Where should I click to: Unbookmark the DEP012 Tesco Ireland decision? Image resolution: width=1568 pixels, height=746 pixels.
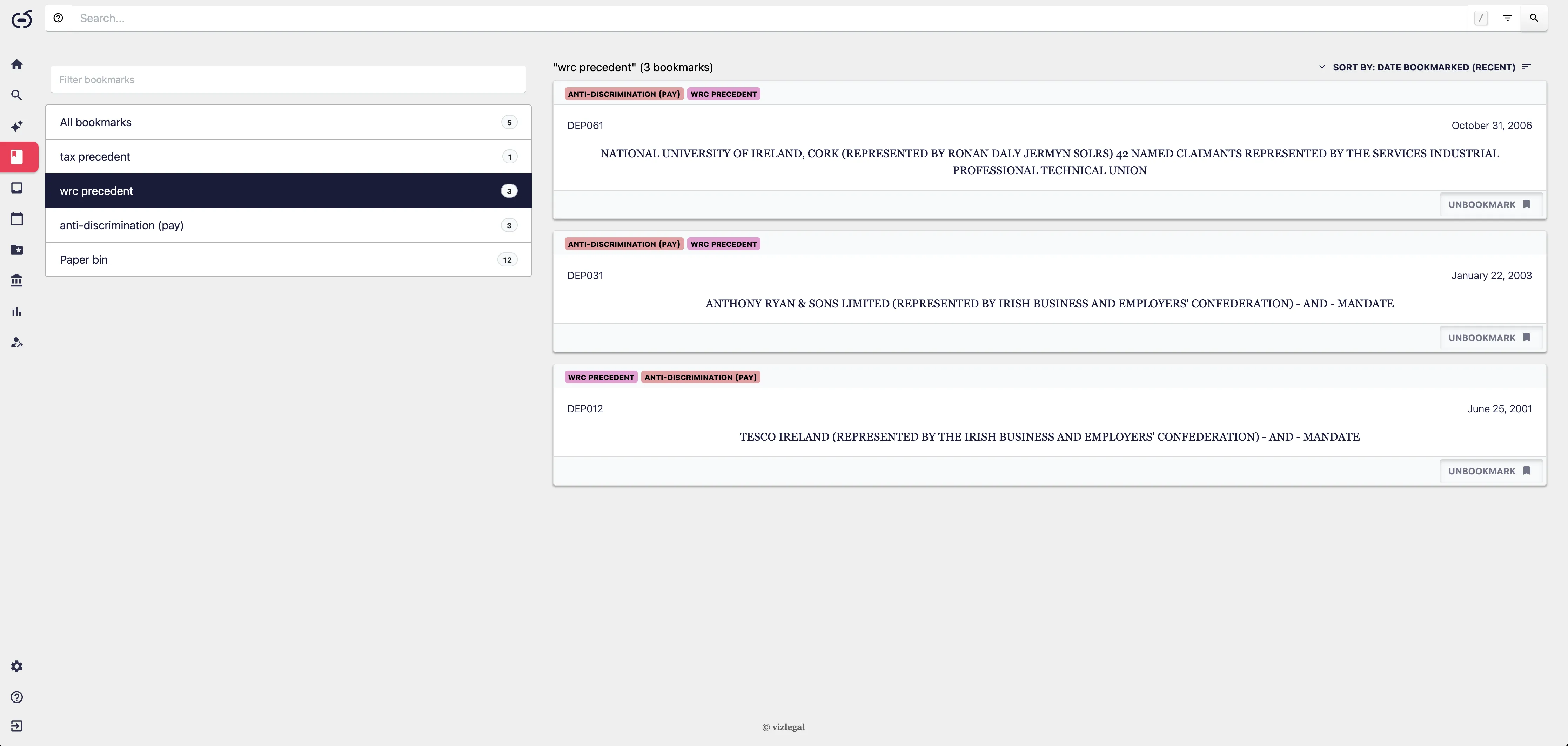click(x=1490, y=471)
